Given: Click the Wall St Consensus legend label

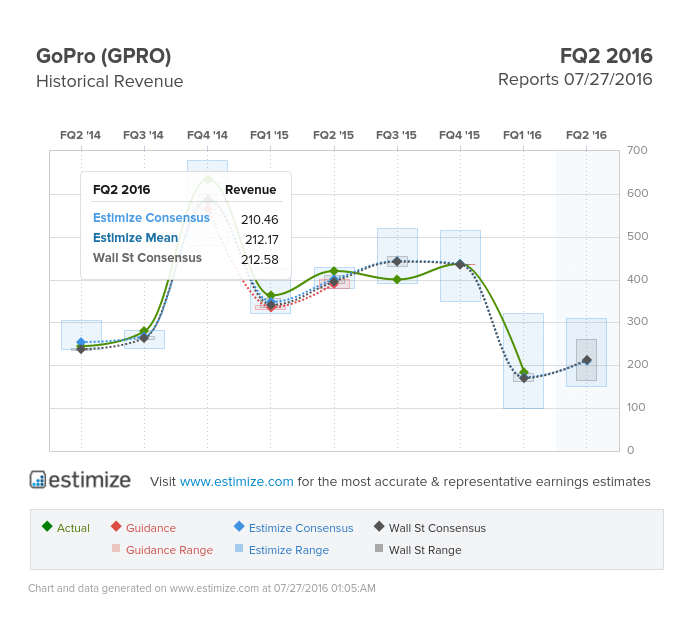Looking at the screenshot, I should click(x=437, y=528).
